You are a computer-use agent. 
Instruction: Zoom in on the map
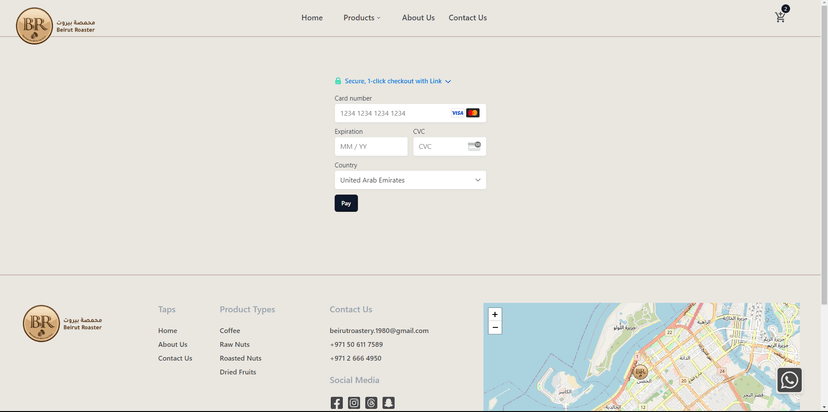(495, 314)
